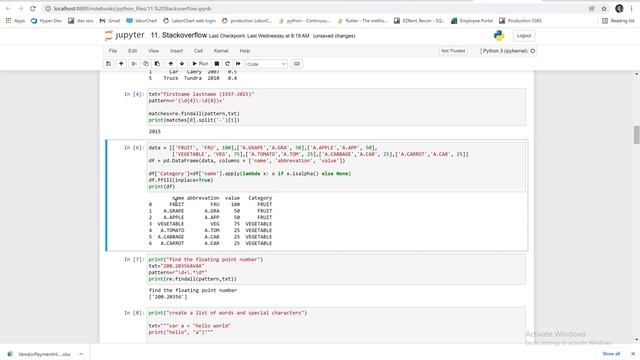Click code cell In [7] floating point number
This screenshot has width=640, height=360.
pos(336,269)
